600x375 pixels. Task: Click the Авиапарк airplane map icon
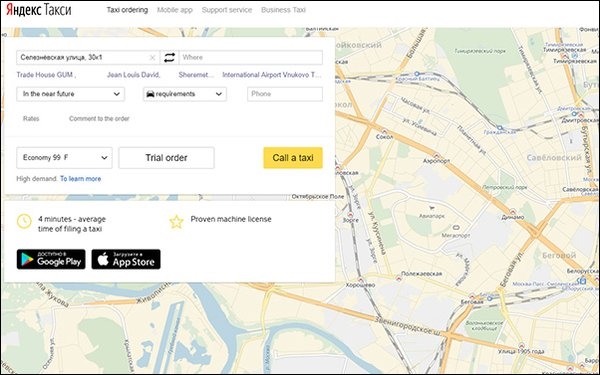coord(432,208)
